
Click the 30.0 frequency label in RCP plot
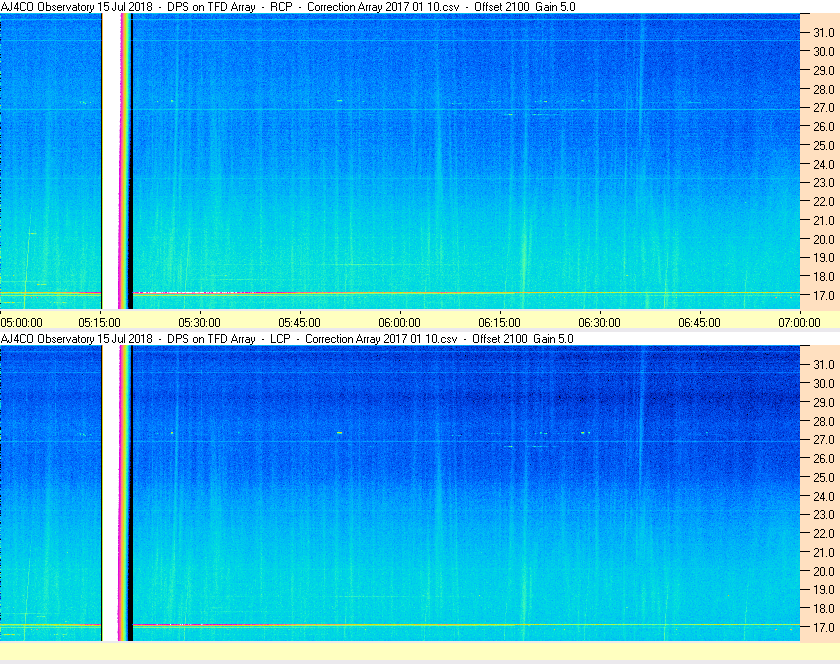(824, 51)
